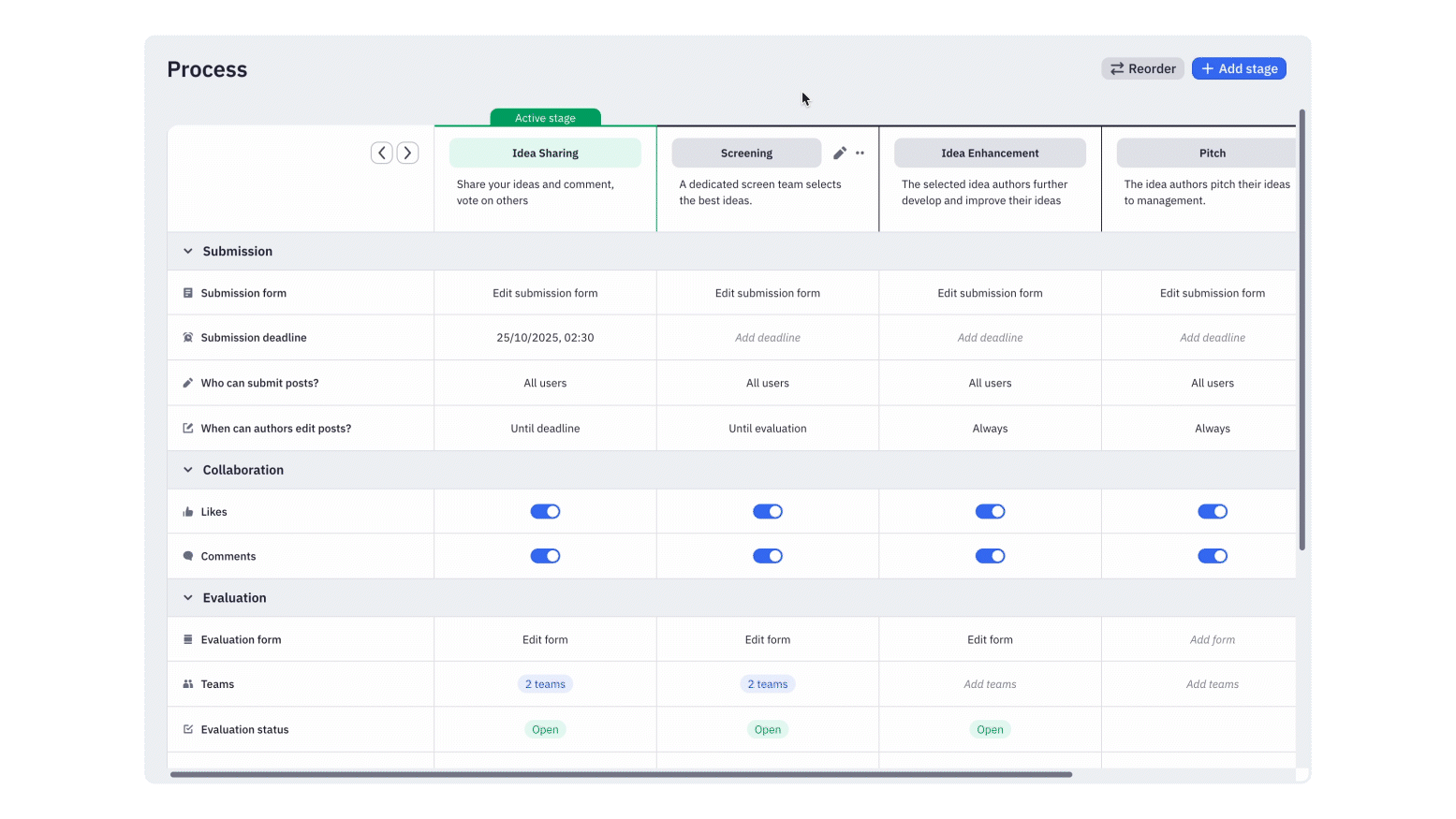Collapse the Evaluation section
The width and height of the screenshot is (1456, 819).
[187, 597]
